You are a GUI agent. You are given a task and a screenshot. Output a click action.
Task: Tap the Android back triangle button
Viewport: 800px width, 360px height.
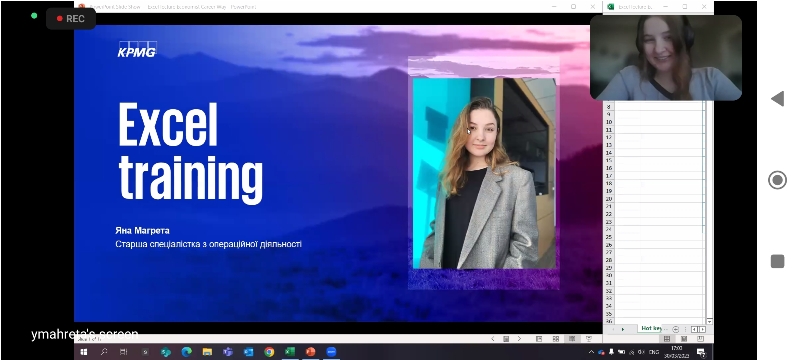click(777, 99)
